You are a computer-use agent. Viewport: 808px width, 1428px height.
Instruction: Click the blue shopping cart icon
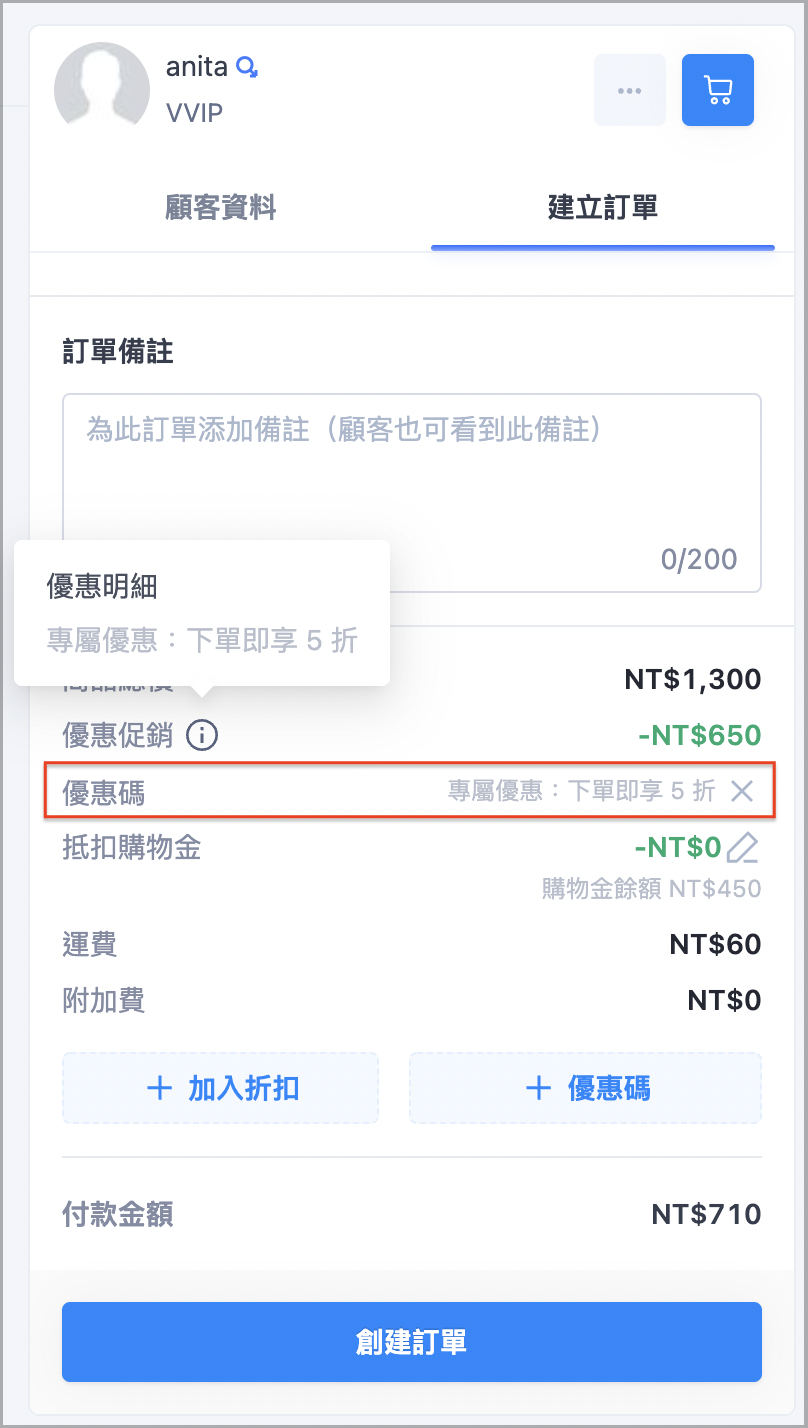718,90
